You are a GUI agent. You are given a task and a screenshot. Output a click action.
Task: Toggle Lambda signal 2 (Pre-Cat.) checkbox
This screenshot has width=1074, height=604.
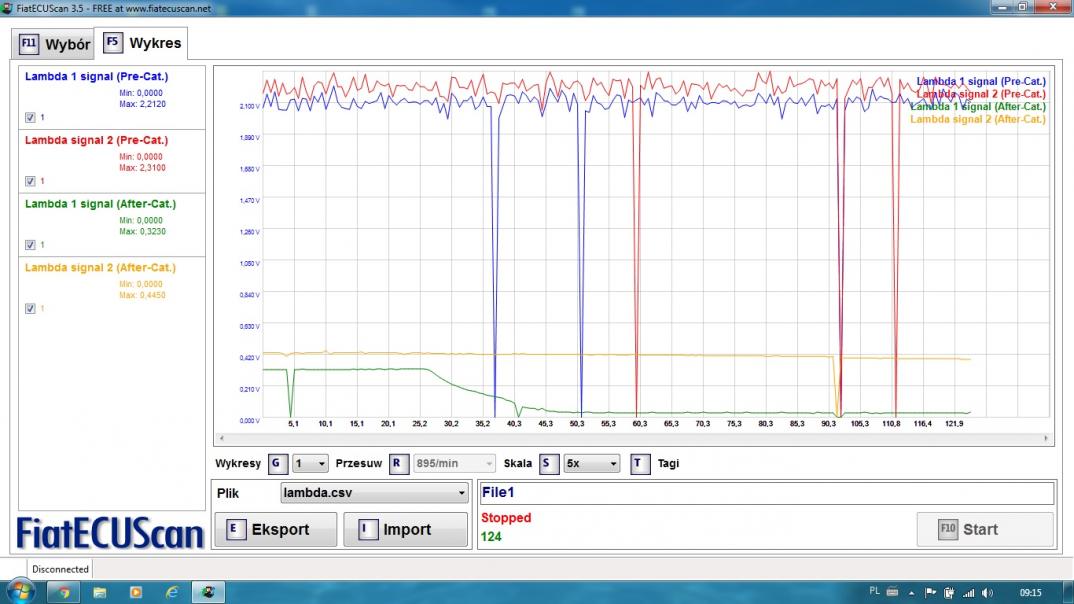[x=30, y=181]
